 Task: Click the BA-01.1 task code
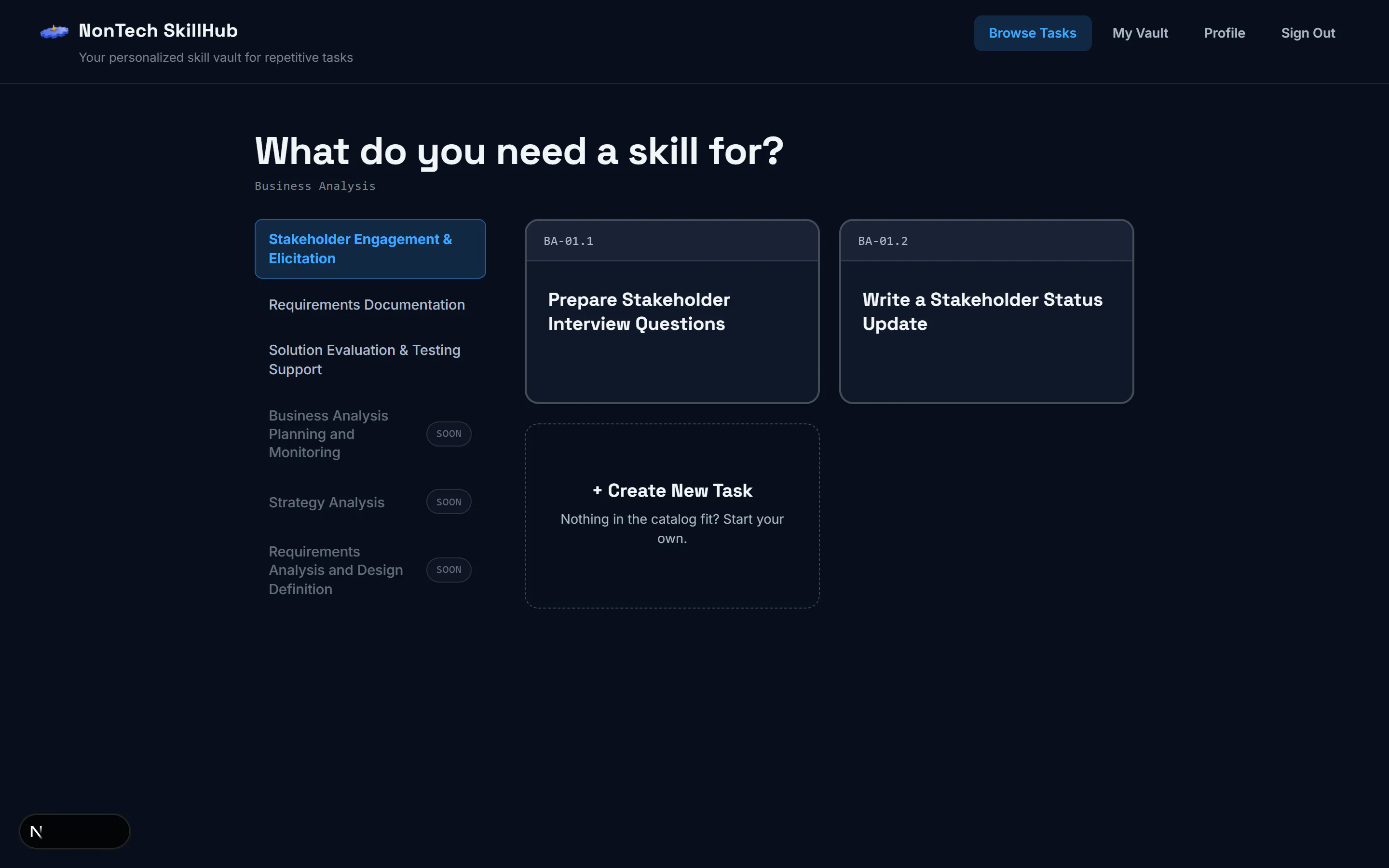568,241
